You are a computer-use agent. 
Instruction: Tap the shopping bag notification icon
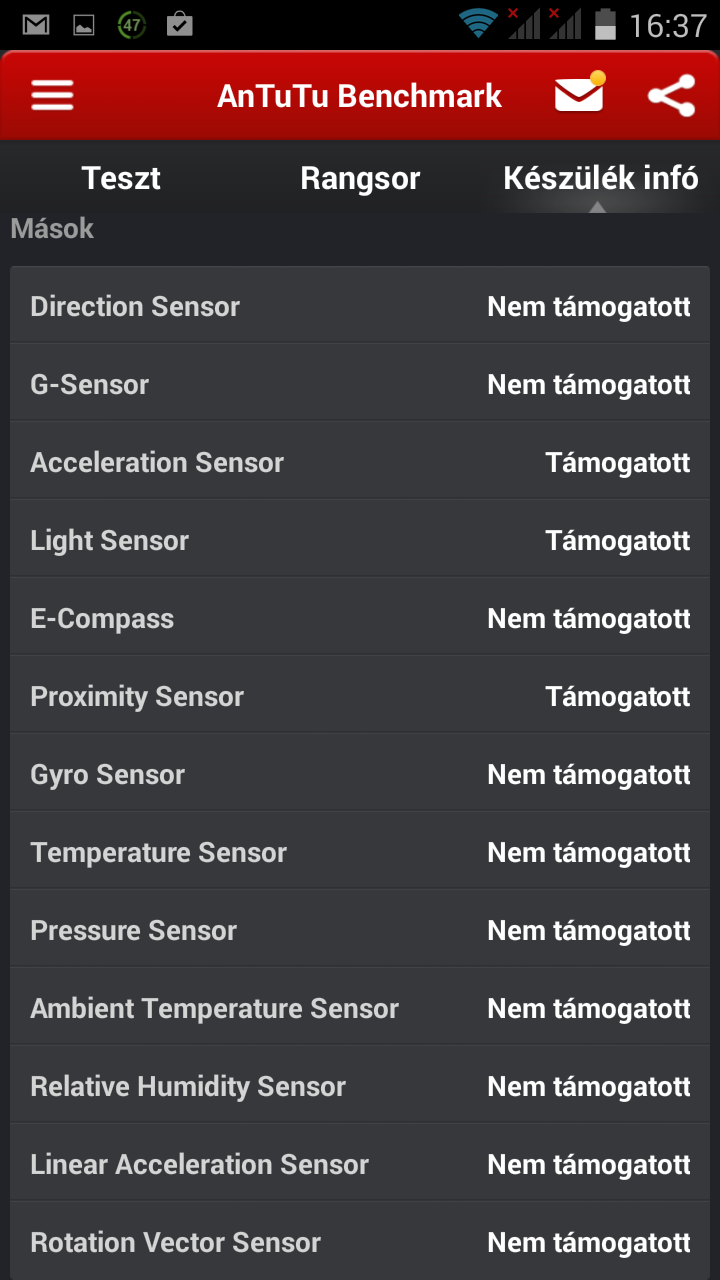tap(180, 24)
